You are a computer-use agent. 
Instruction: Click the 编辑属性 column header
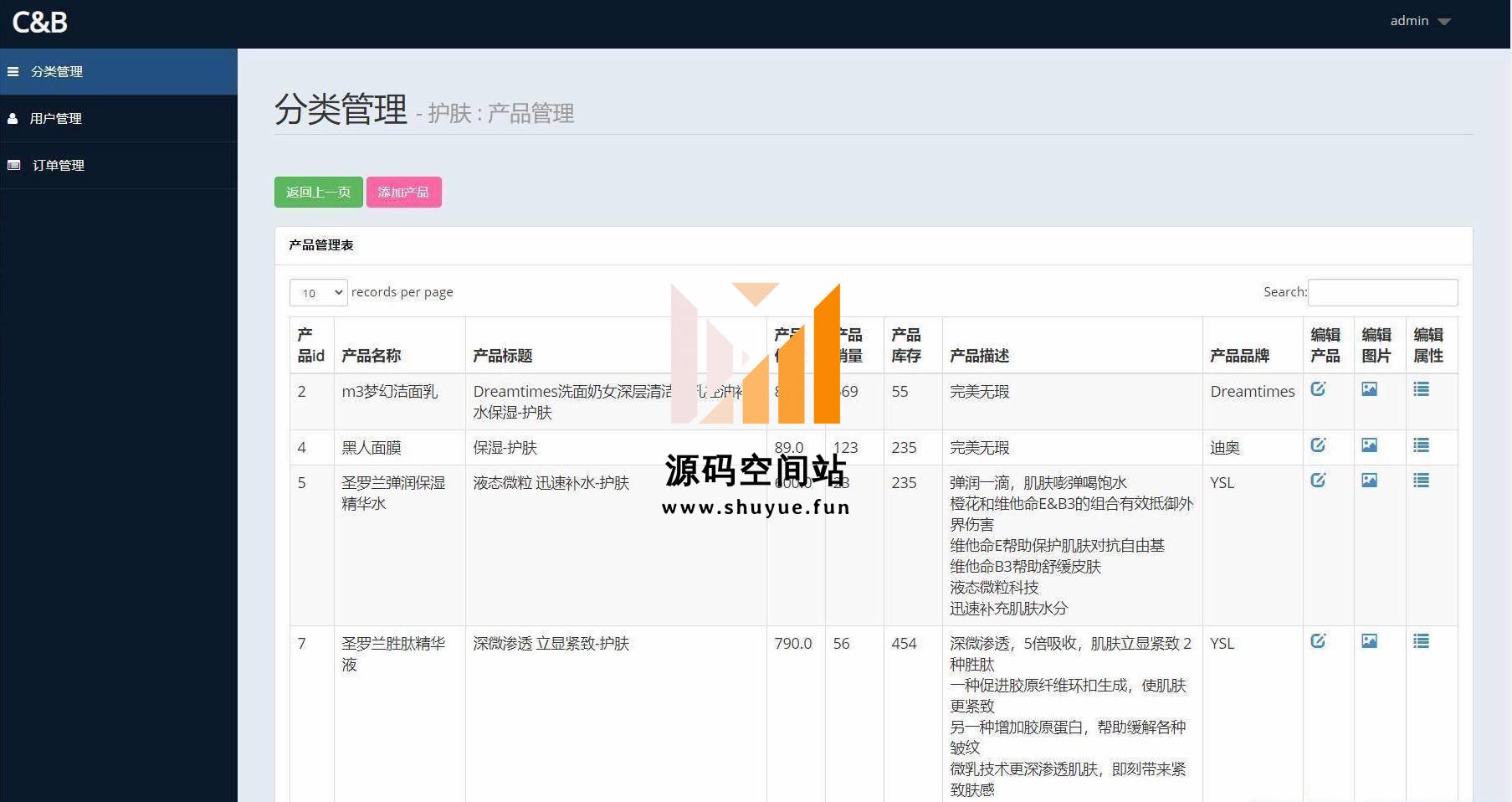click(x=1432, y=345)
